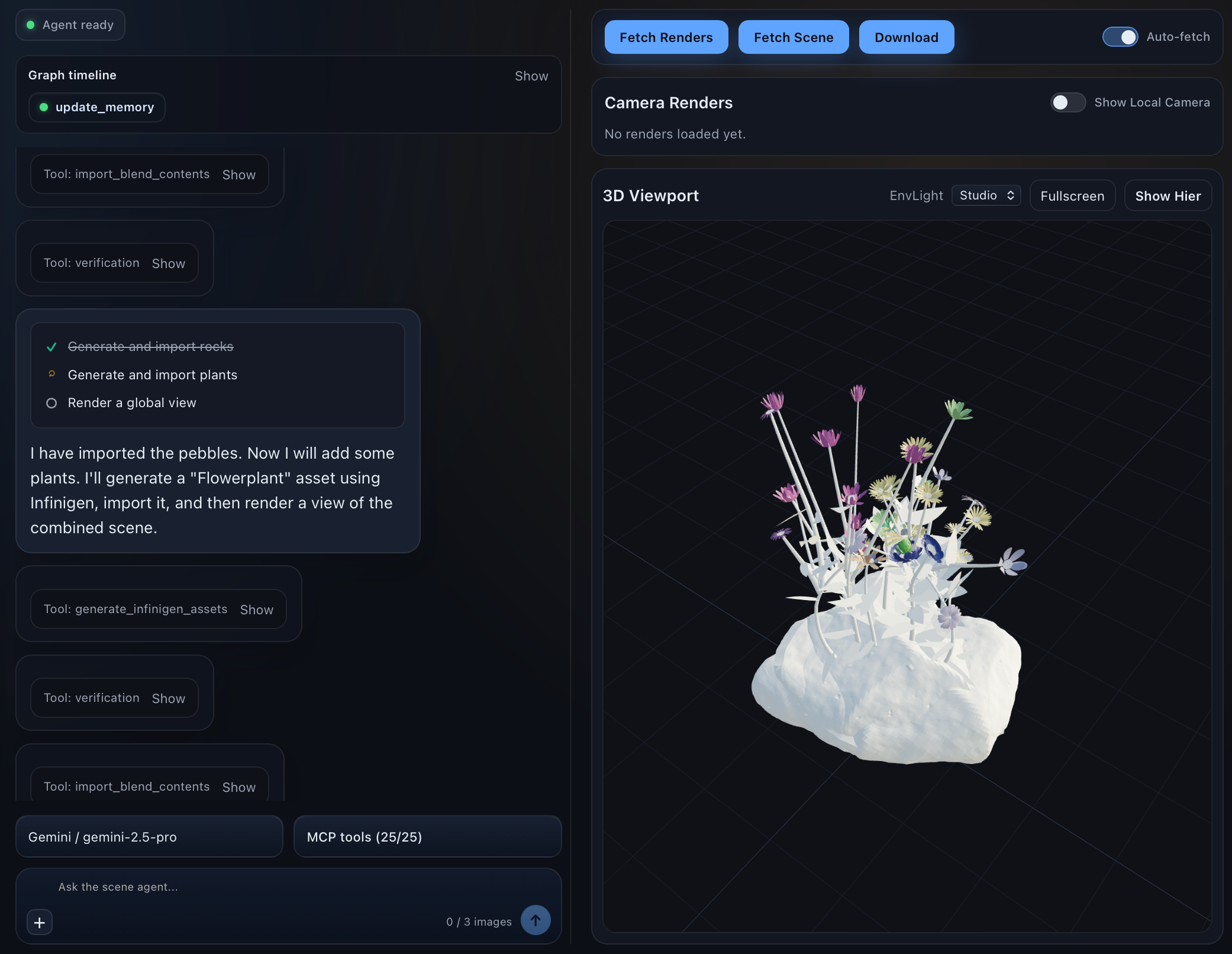Toggle the Auto-fetch switch
Image resolution: width=1232 pixels, height=954 pixels.
pos(1120,37)
